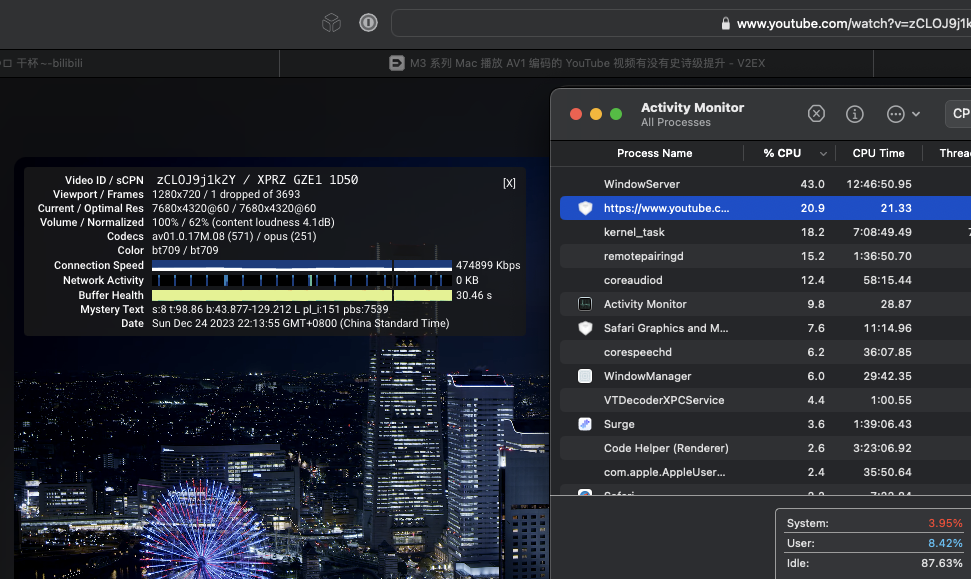Open the process info inspector icon
This screenshot has width=971, height=579.
click(854, 114)
